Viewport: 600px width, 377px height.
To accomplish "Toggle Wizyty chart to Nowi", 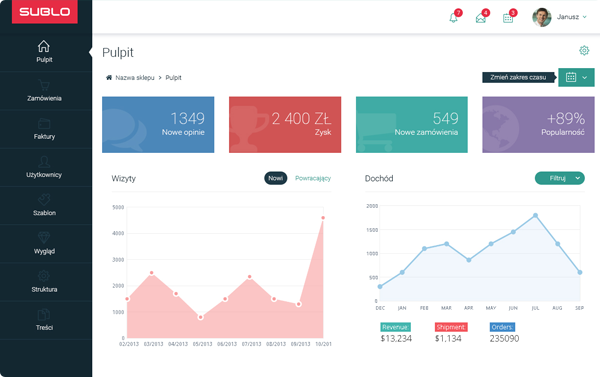I will coord(276,178).
